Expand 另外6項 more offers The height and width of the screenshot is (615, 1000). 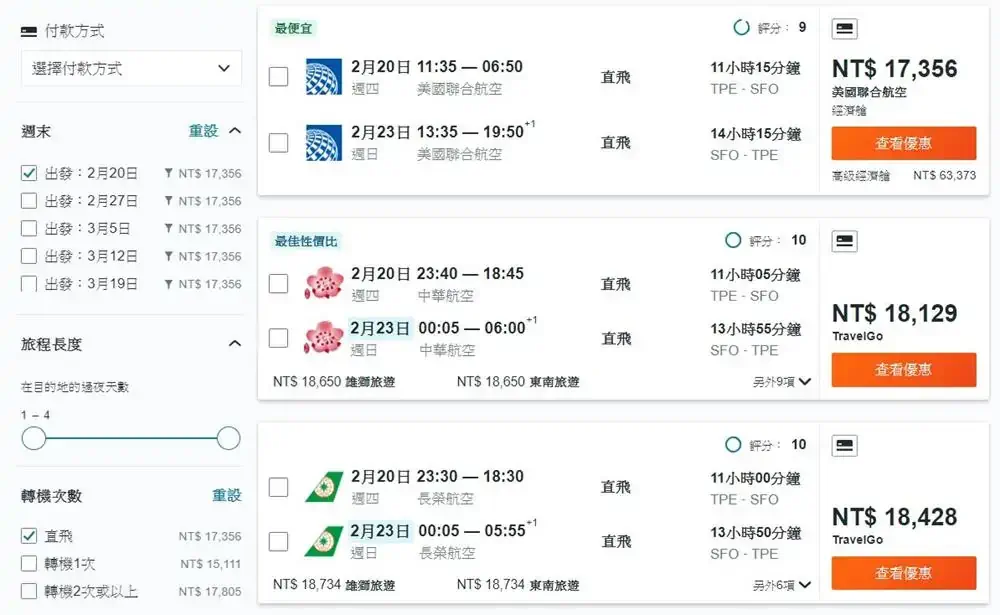(x=781, y=585)
